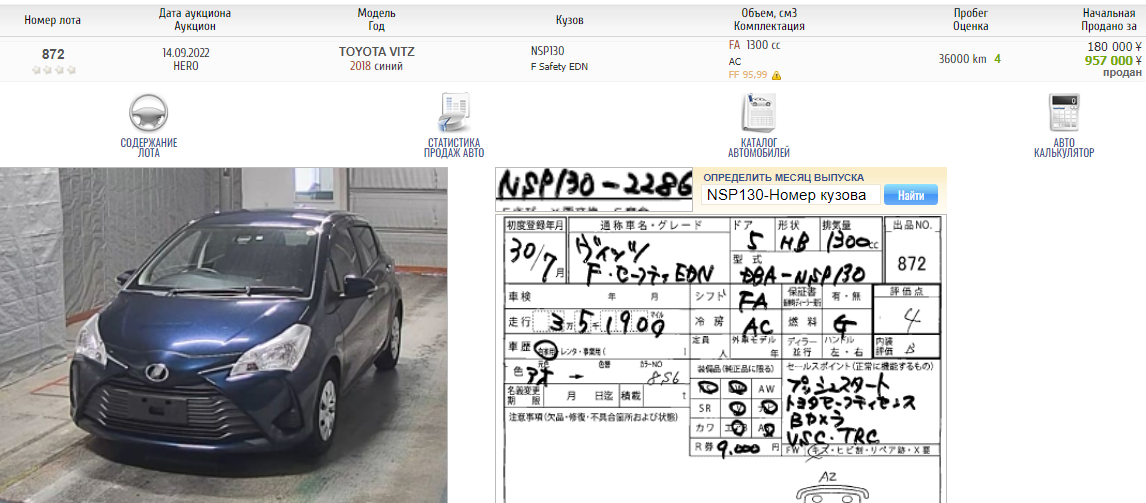Click the Авто калькулятор link text

tap(1063, 148)
